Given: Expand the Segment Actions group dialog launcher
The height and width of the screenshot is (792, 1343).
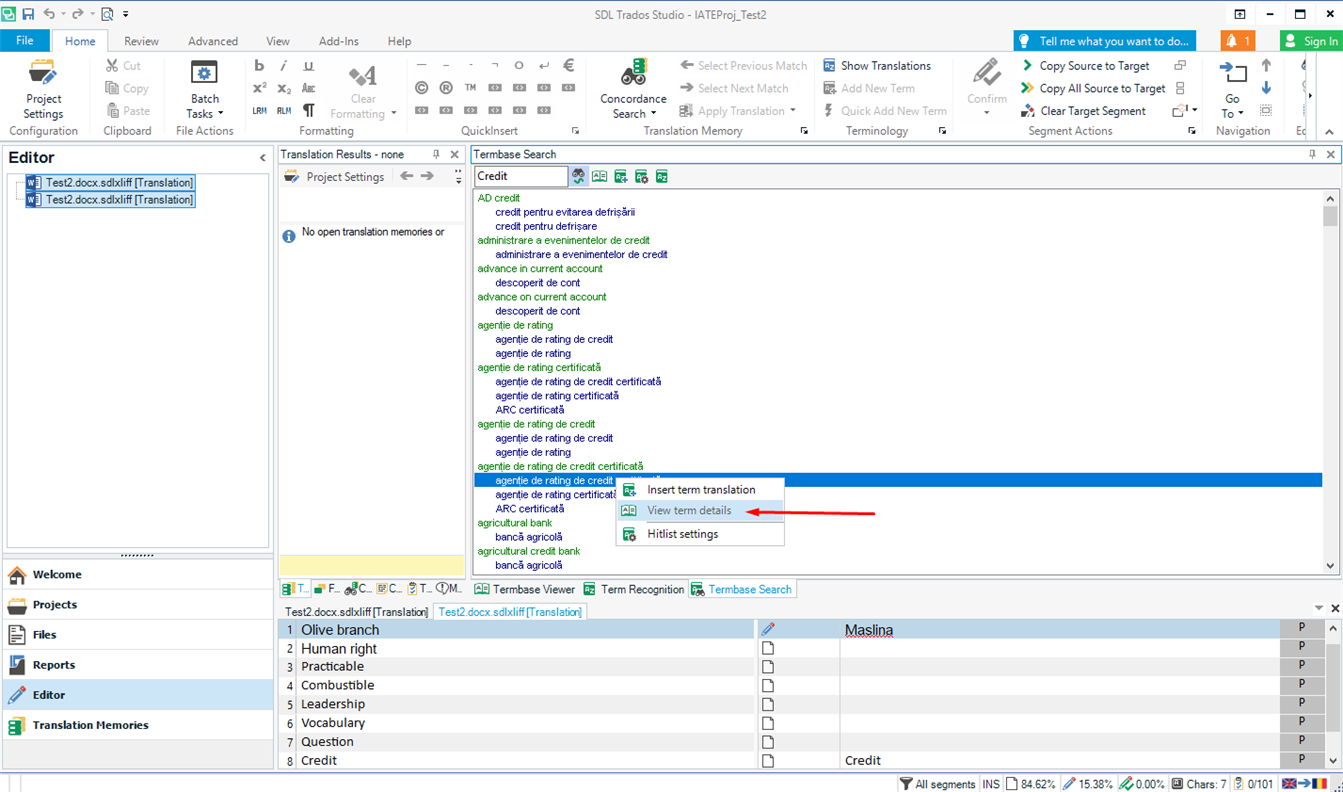Looking at the screenshot, I should pyautogui.click(x=1192, y=131).
